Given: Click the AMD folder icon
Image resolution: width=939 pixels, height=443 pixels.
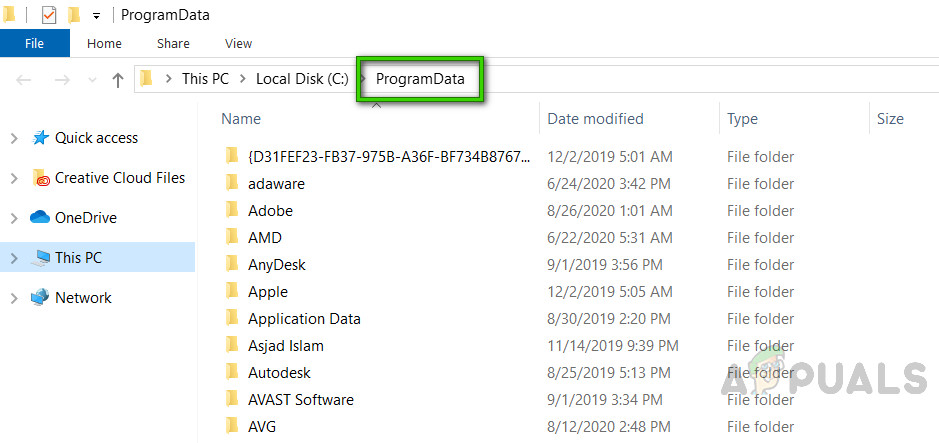Looking at the screenshot, I should [x=232, y=237].
